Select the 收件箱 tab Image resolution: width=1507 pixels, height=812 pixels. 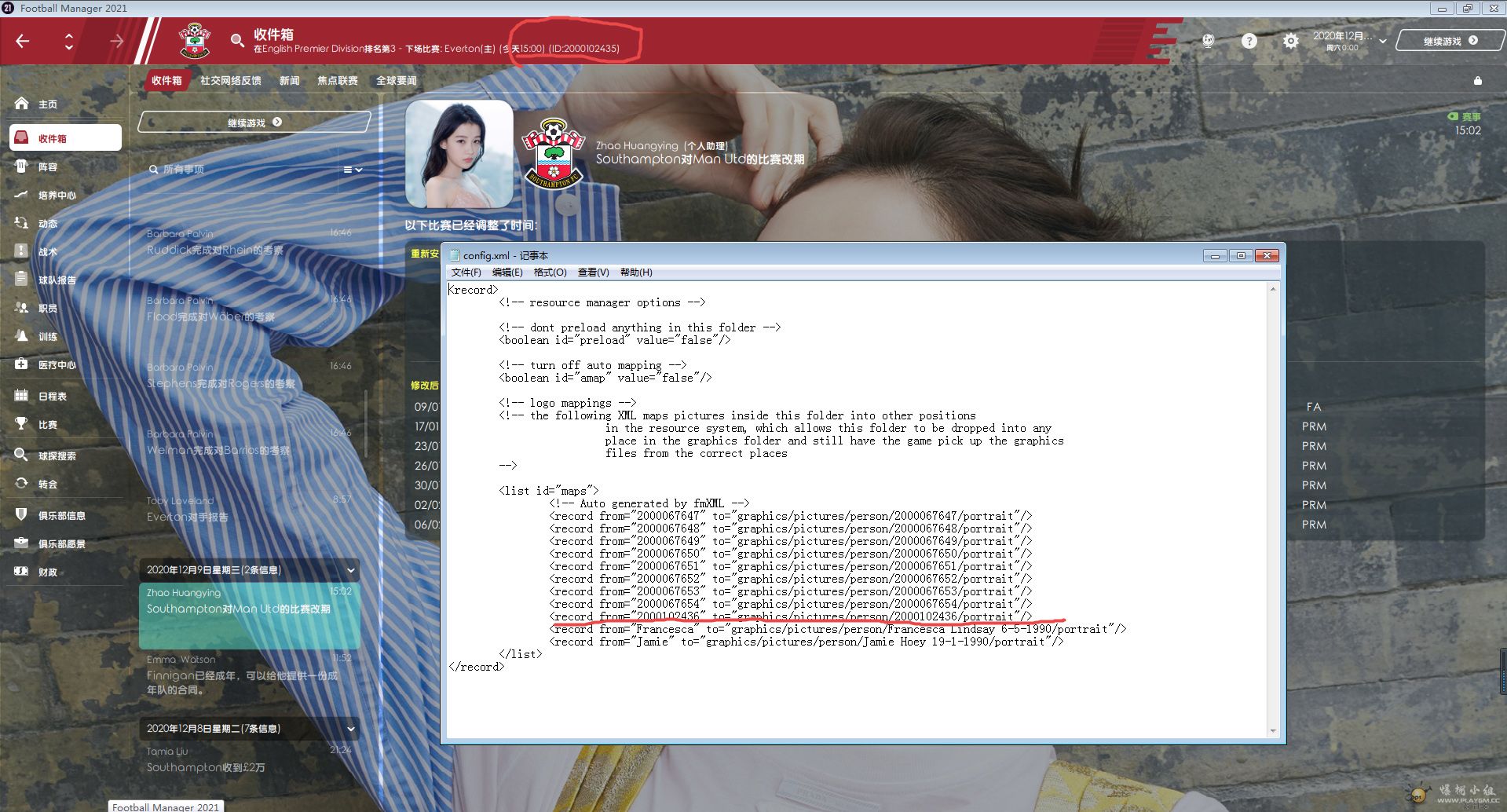click(166, 80)
